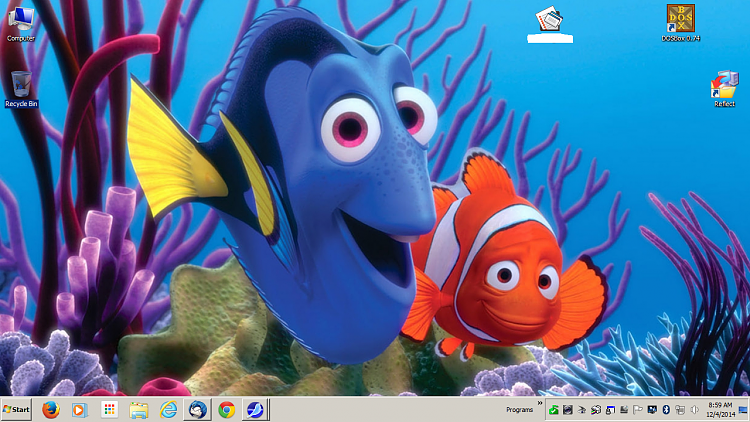The image size is (750, 422).
Task: Open the network connection tray icon
Action: tap(680, 410)
